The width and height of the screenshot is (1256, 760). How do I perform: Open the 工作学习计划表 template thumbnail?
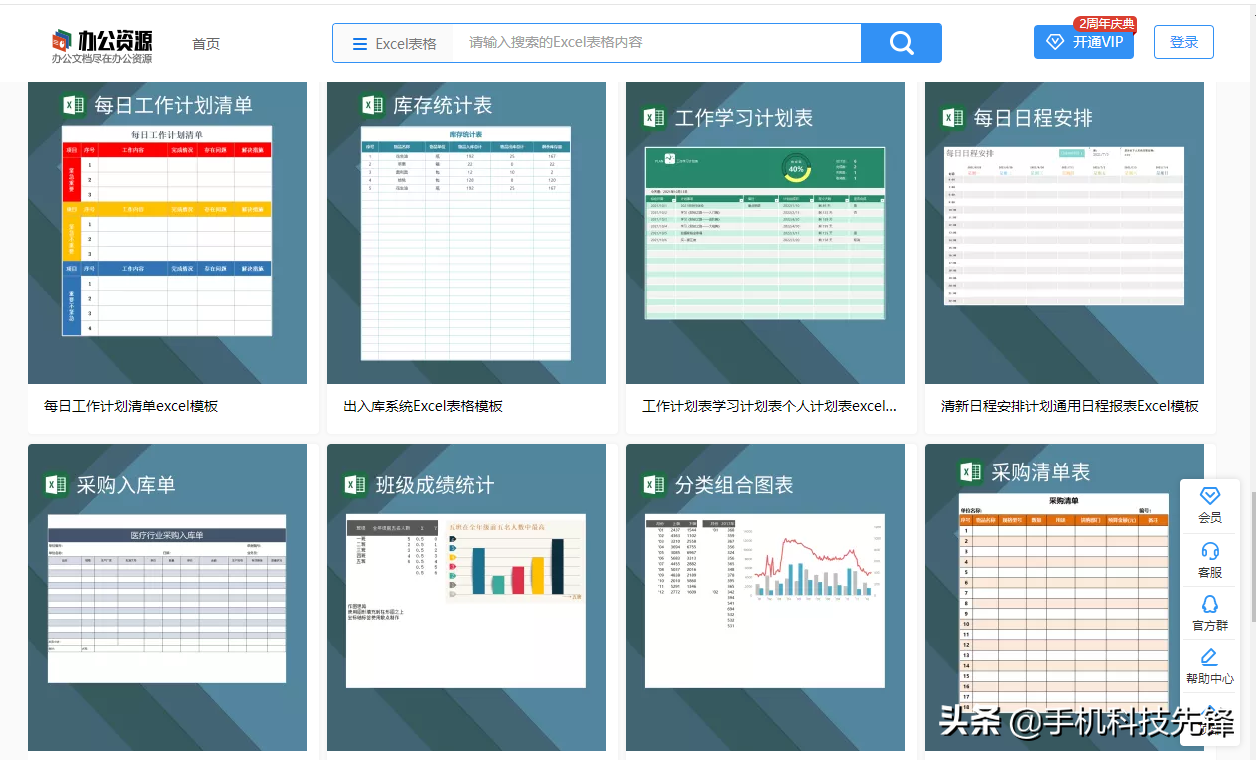pos(765,232)
